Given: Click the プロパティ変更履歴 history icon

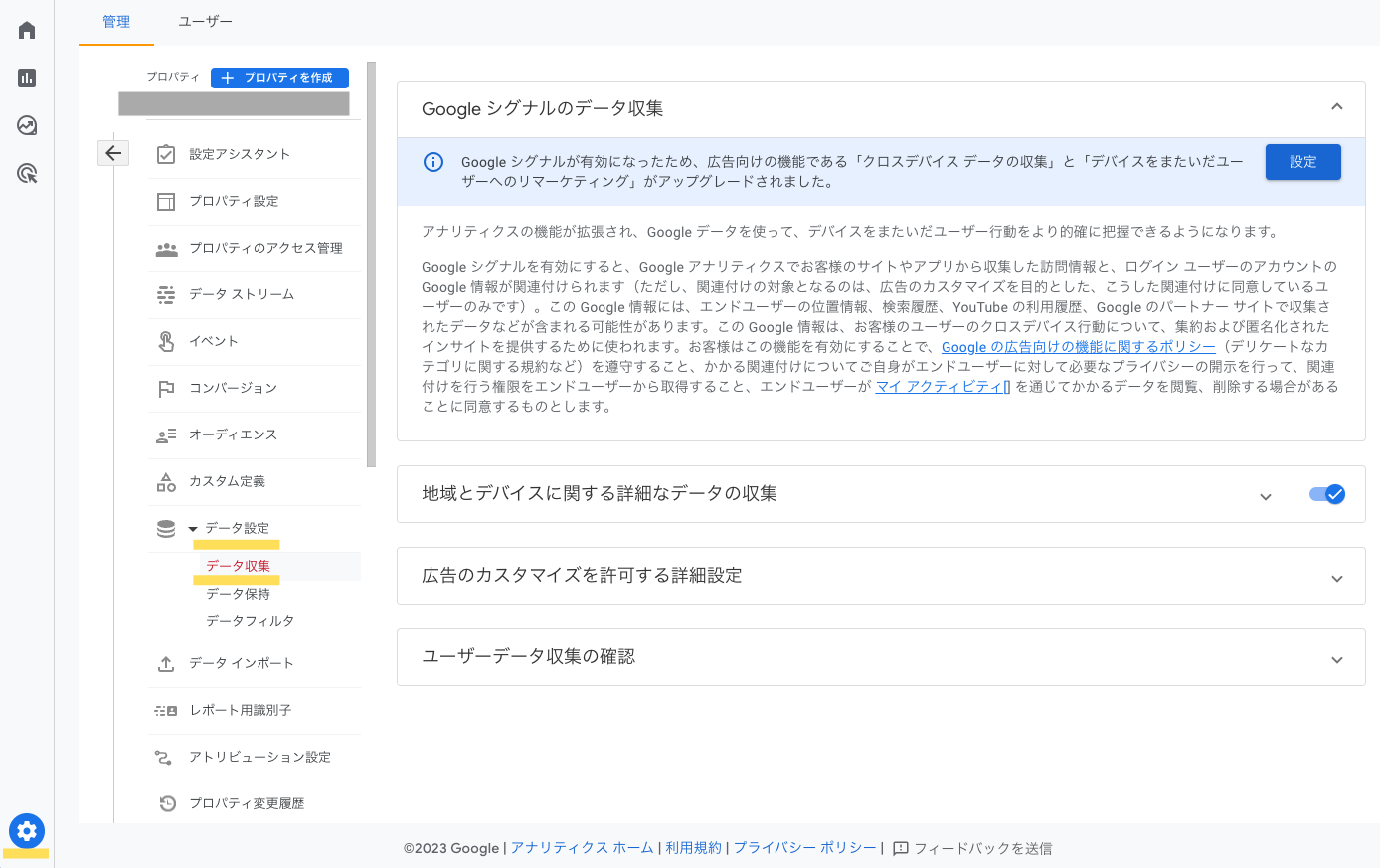Looking at the screenshot, I should tap(167, 803).
